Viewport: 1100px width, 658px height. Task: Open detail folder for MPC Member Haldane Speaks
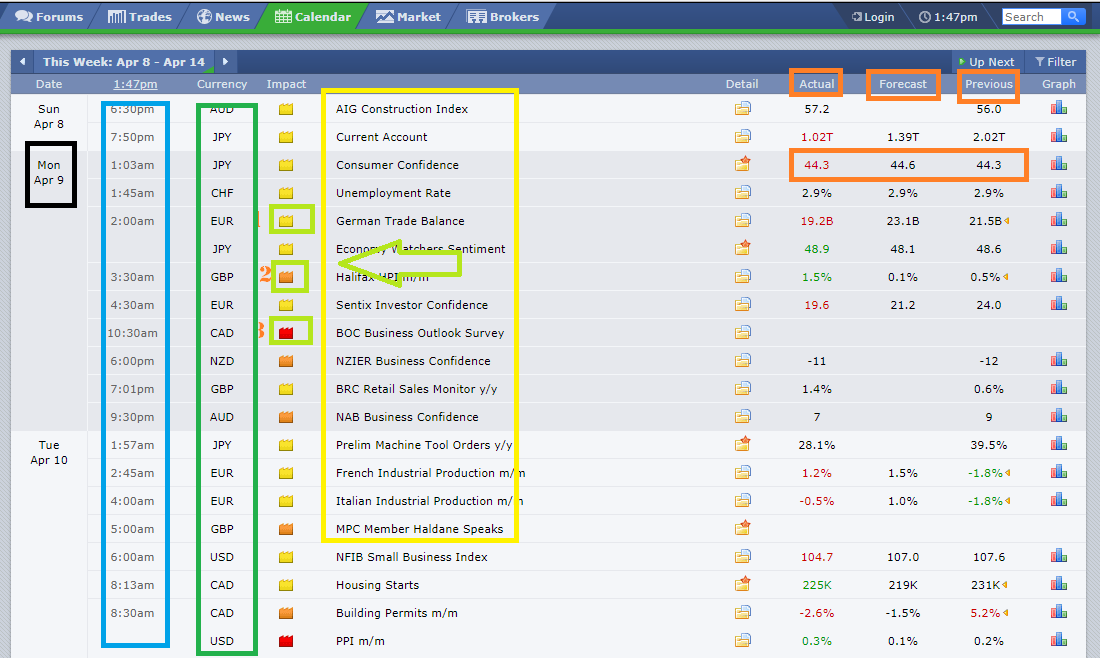tap(742, 528)
